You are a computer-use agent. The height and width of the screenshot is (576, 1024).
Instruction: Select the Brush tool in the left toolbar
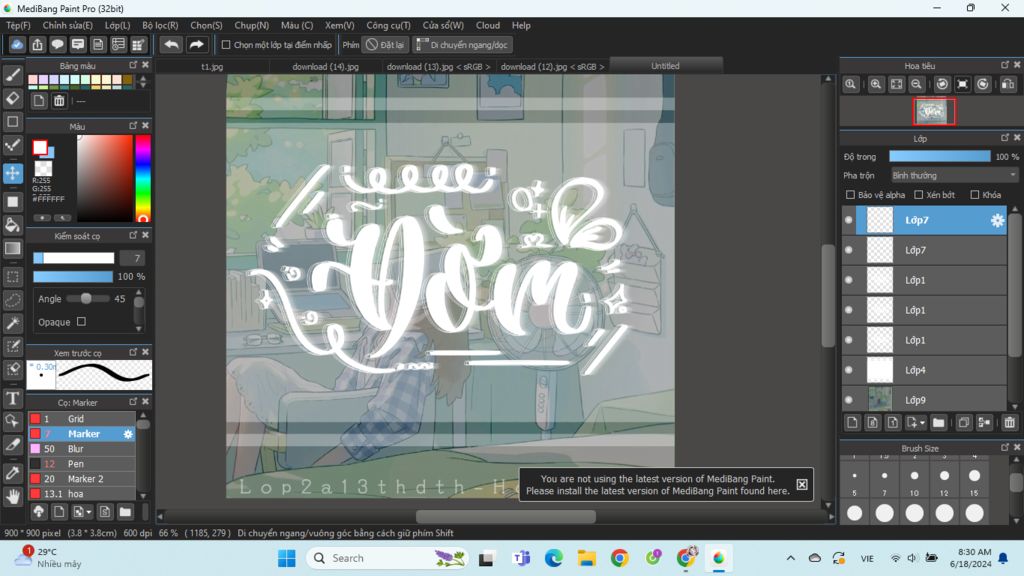tap(12, 75)
